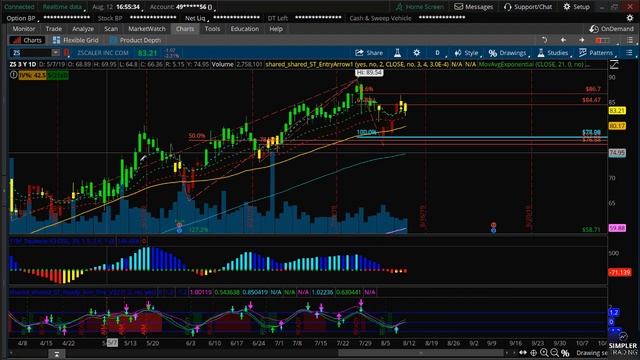Open the Analyze tab

point(83,29)
